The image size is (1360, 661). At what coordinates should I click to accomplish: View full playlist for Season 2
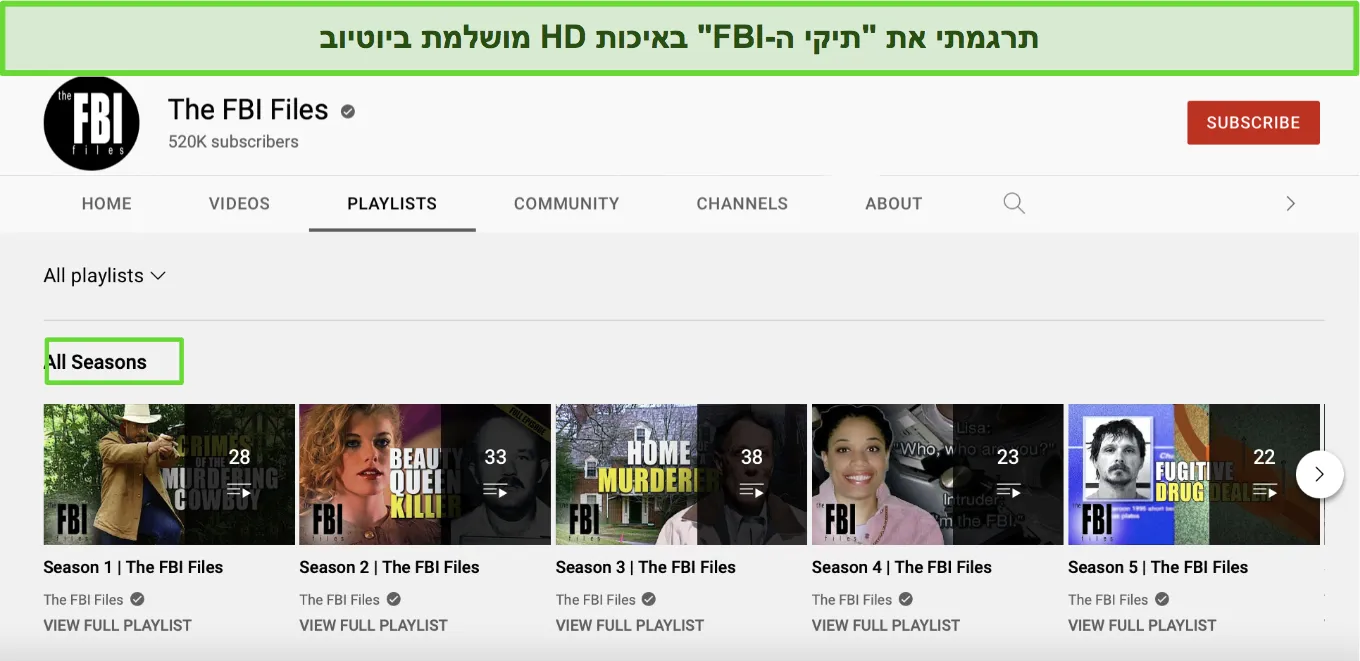click(373, 625)
